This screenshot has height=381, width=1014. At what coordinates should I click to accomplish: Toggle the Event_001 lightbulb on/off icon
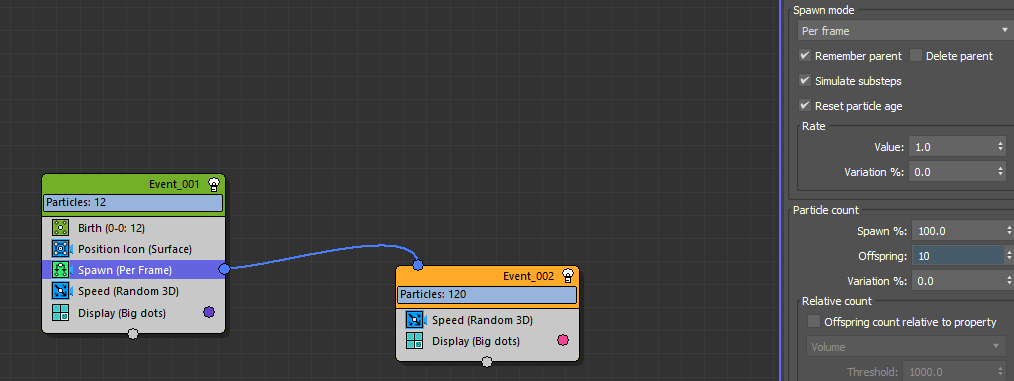pos(213,184)
